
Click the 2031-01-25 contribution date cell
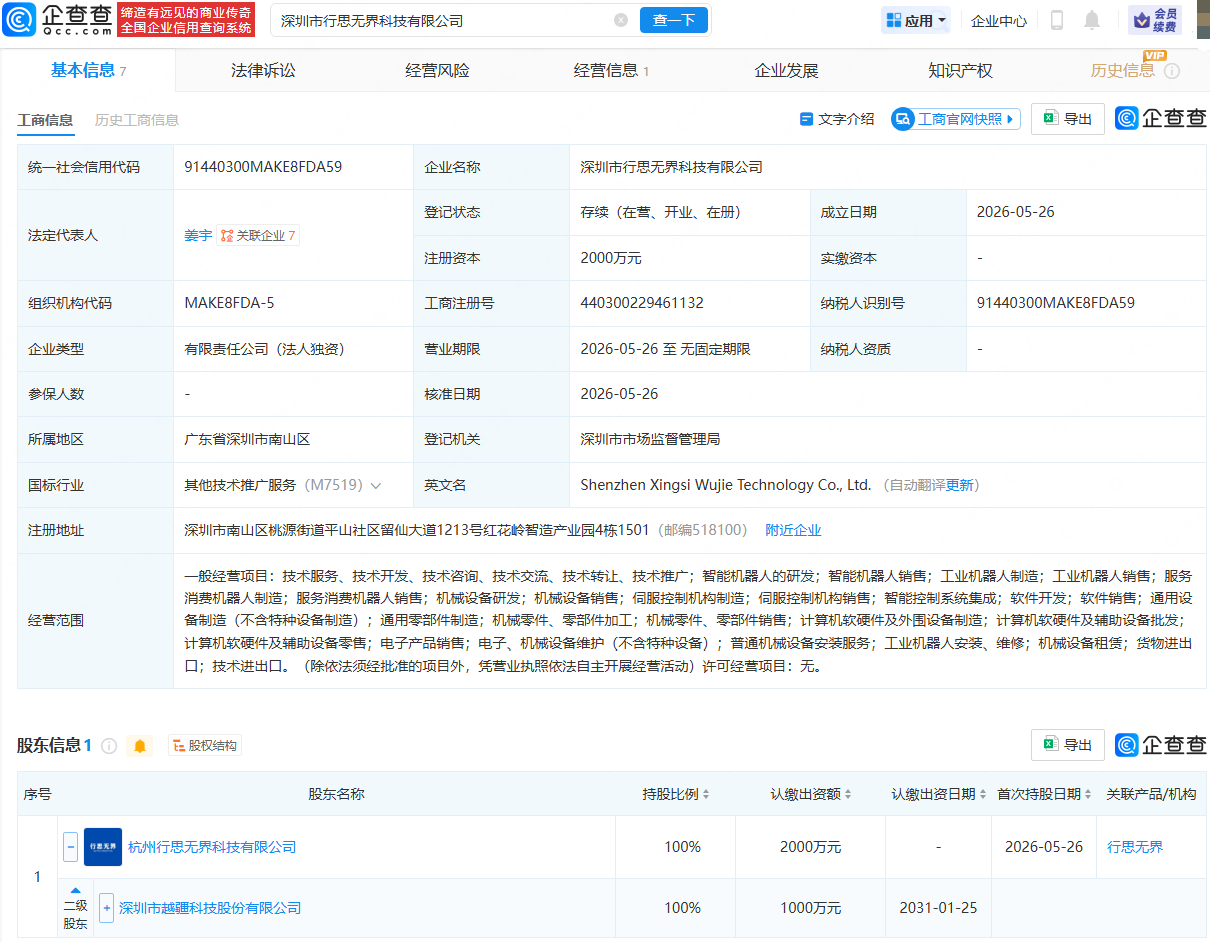939,908
